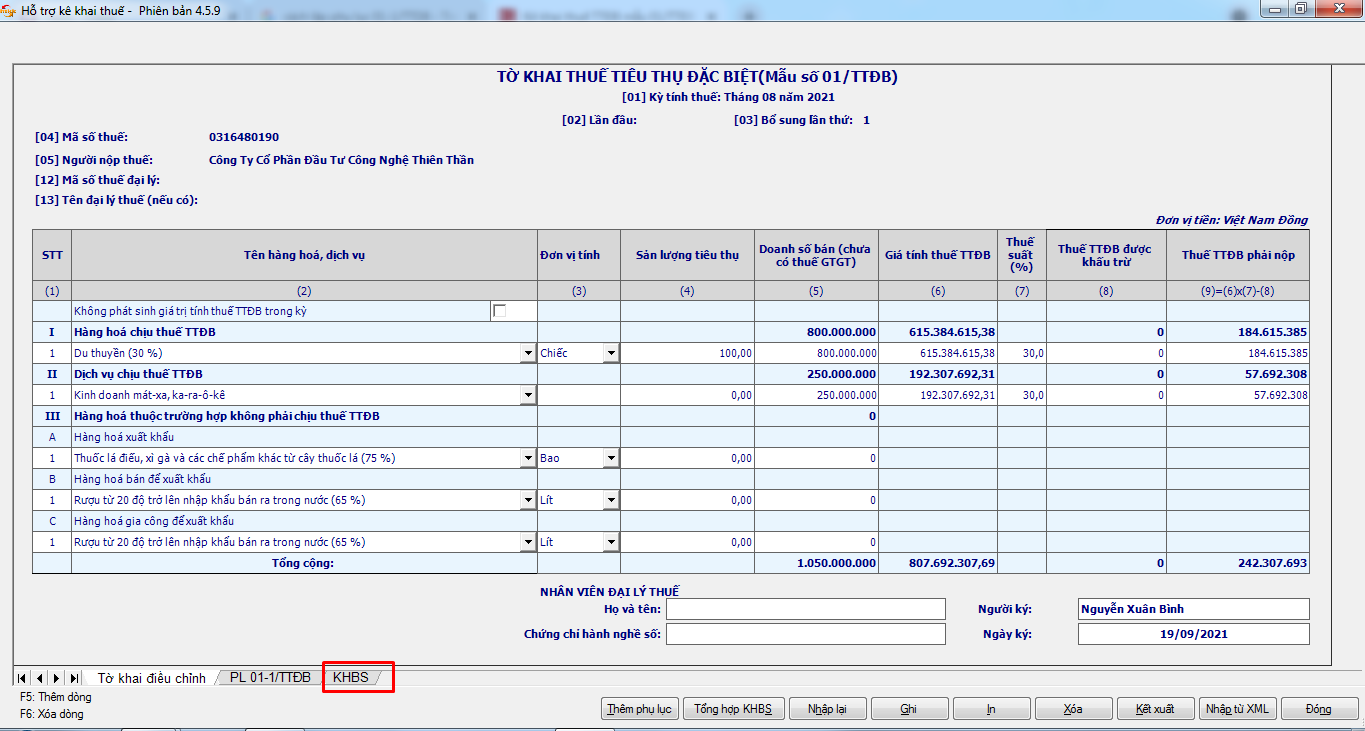1365x731 pixels.
Task: Click Du thuyền tax base 615.384.615,38
Action: (938, 353)
